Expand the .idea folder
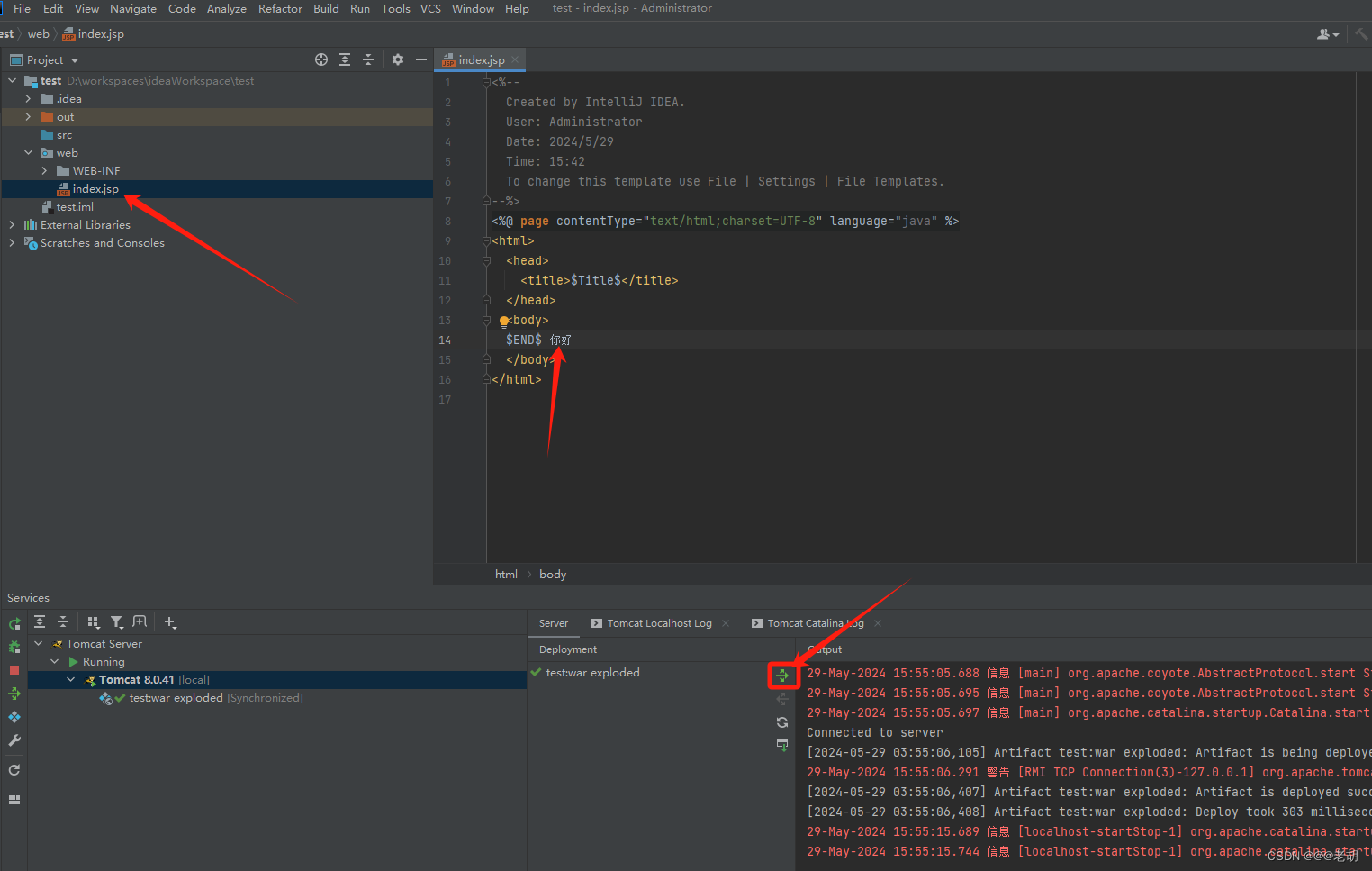The image size is (1372, 871). 28,99
